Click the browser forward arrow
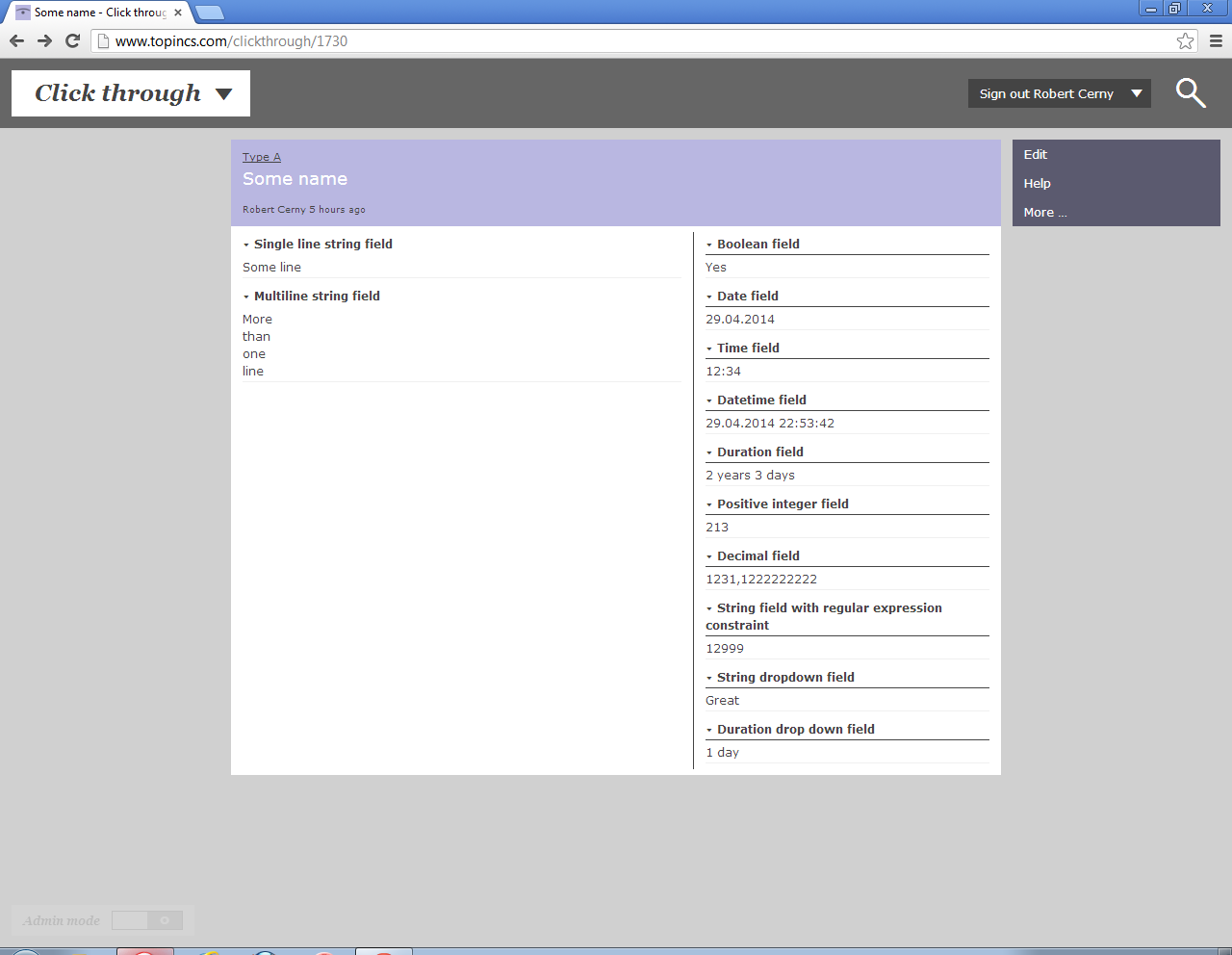The height and width of the screenshot is (955, 1232). (x=44, y=40)
